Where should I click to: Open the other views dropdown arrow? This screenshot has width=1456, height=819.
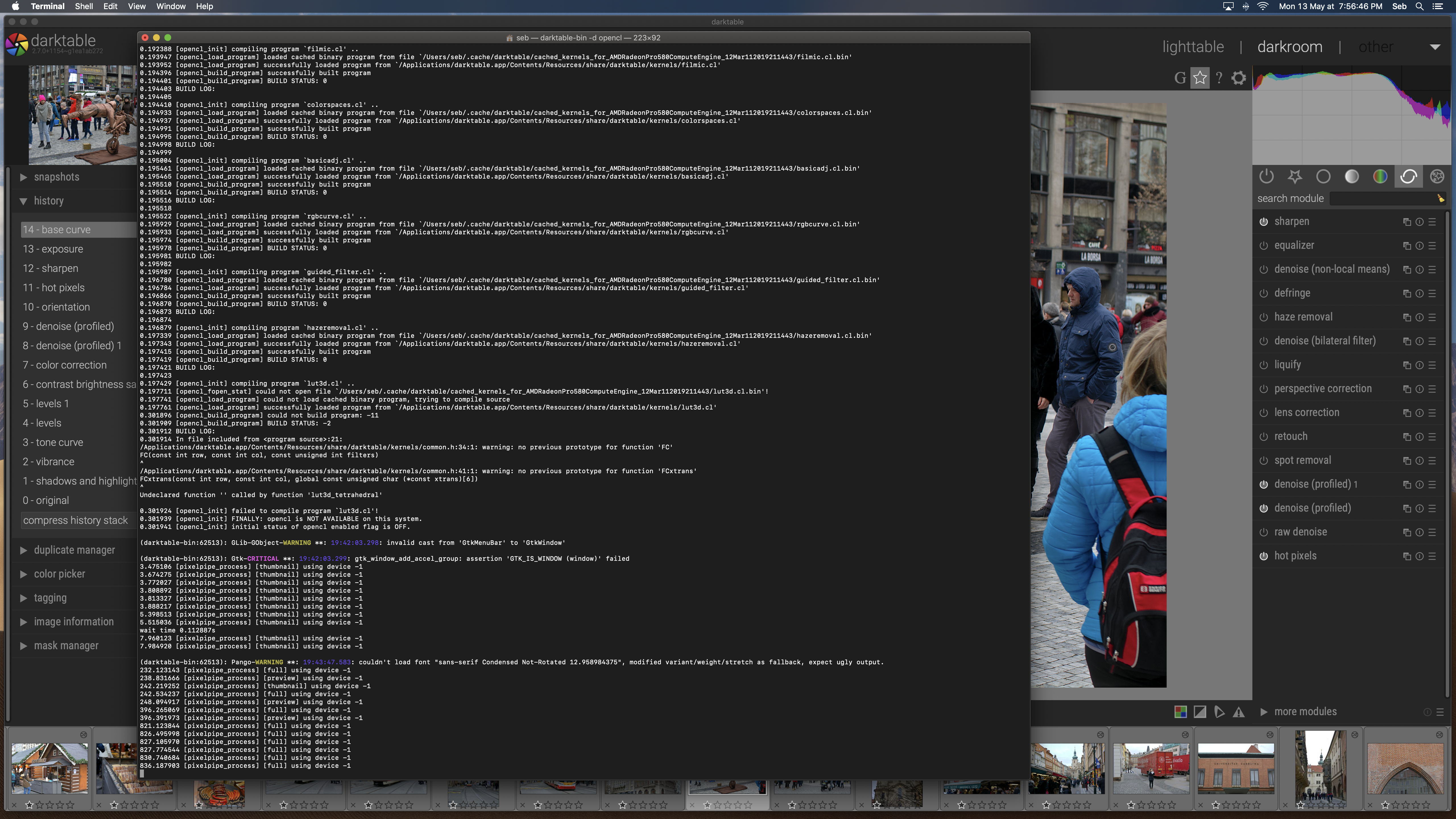(x=1434, y=47)
